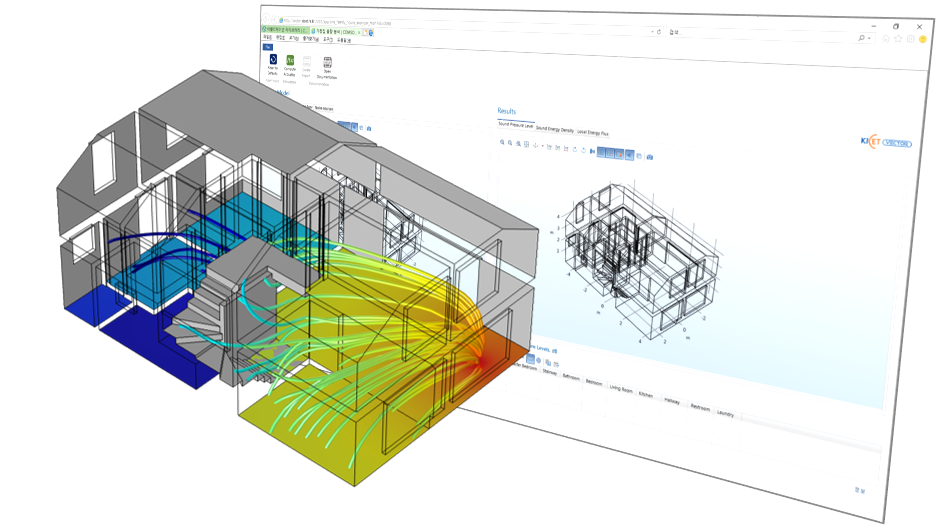Click the blue File button in ribbon
945x531 pixels.
pyautogui.click(x=268, y=46)
